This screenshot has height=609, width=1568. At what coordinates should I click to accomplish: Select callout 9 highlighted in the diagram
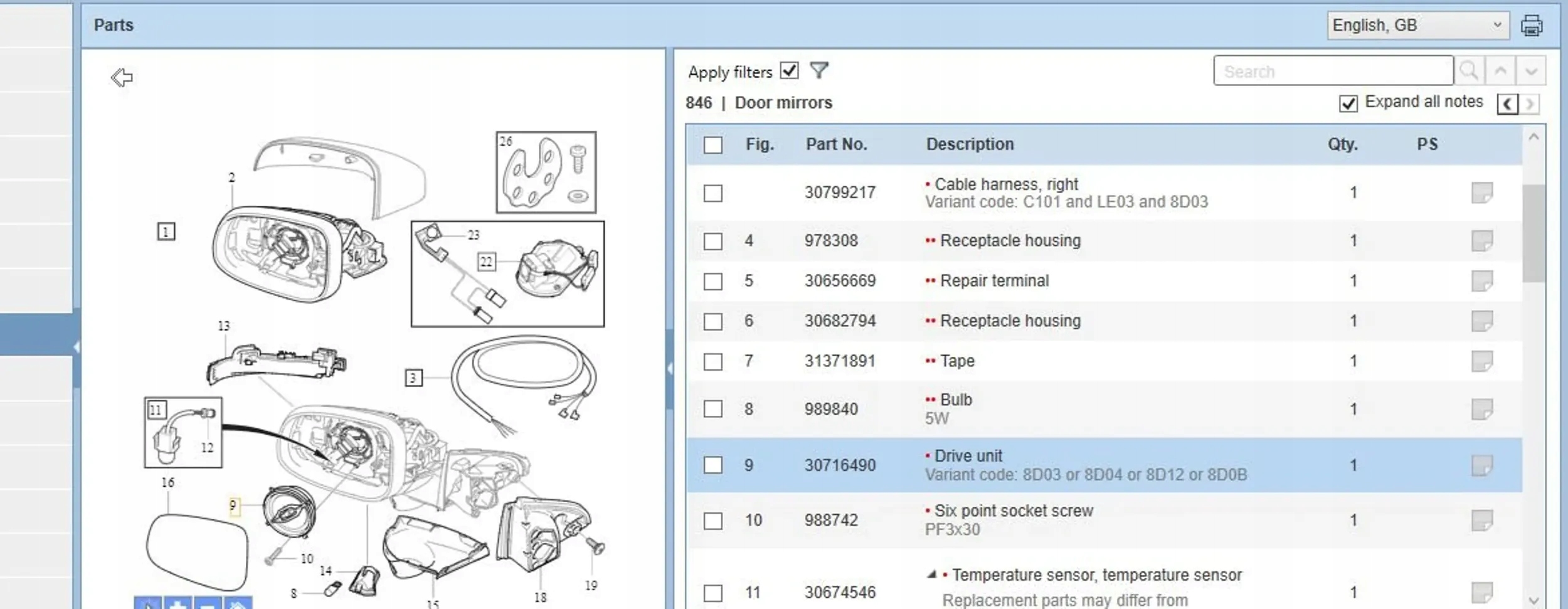tap(233, 506)
